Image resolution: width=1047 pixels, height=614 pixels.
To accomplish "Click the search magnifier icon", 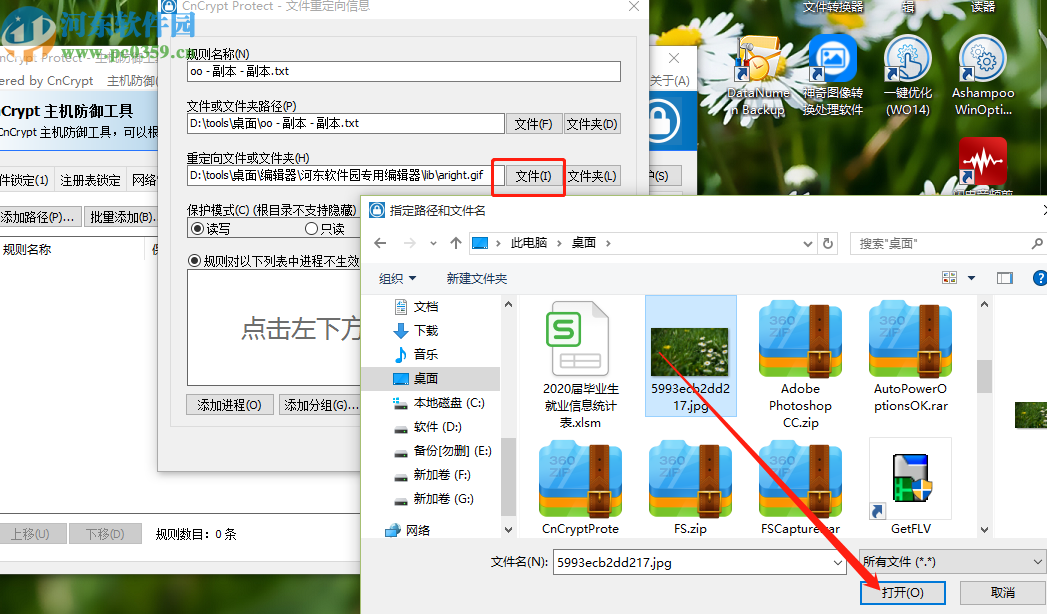I will pyautogui.click(x=1037, y=244).
